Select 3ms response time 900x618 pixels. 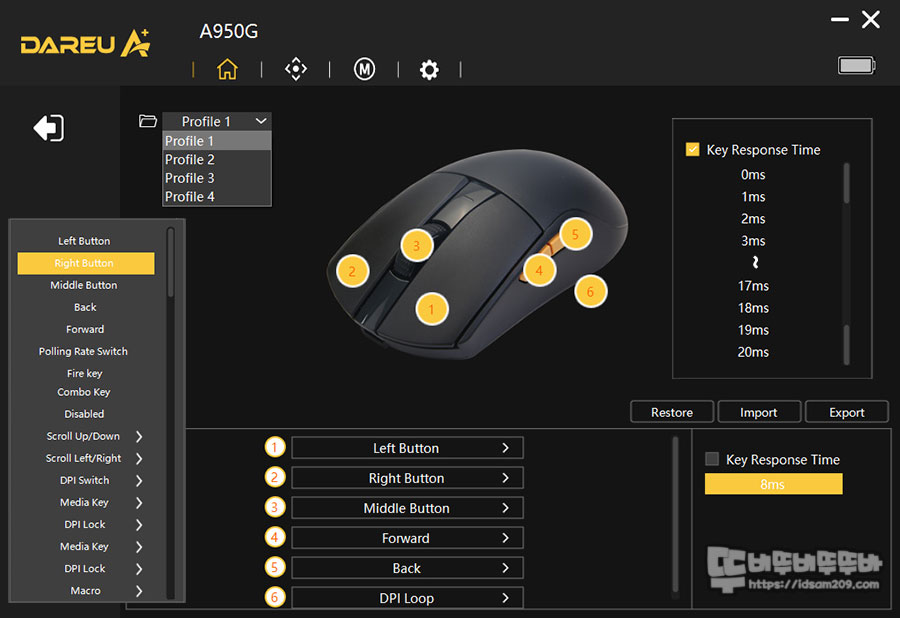point(753,241)
